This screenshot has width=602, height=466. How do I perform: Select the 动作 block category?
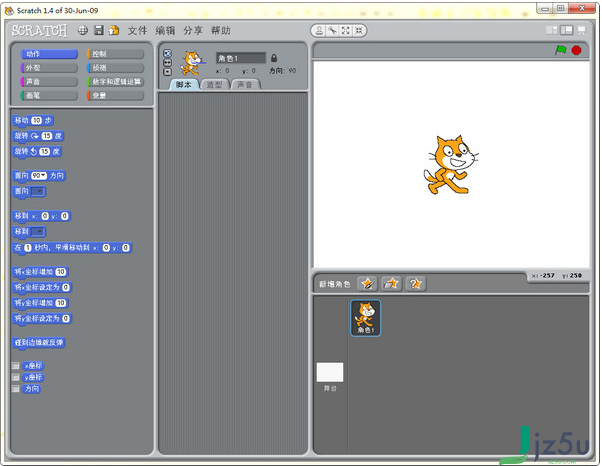point(49,54)
